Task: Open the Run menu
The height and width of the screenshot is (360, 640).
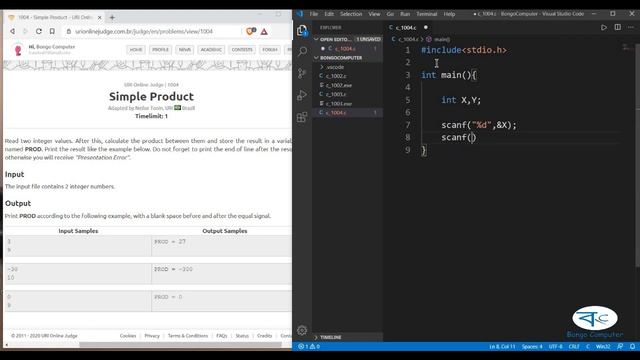Action: tap(405, 14)
